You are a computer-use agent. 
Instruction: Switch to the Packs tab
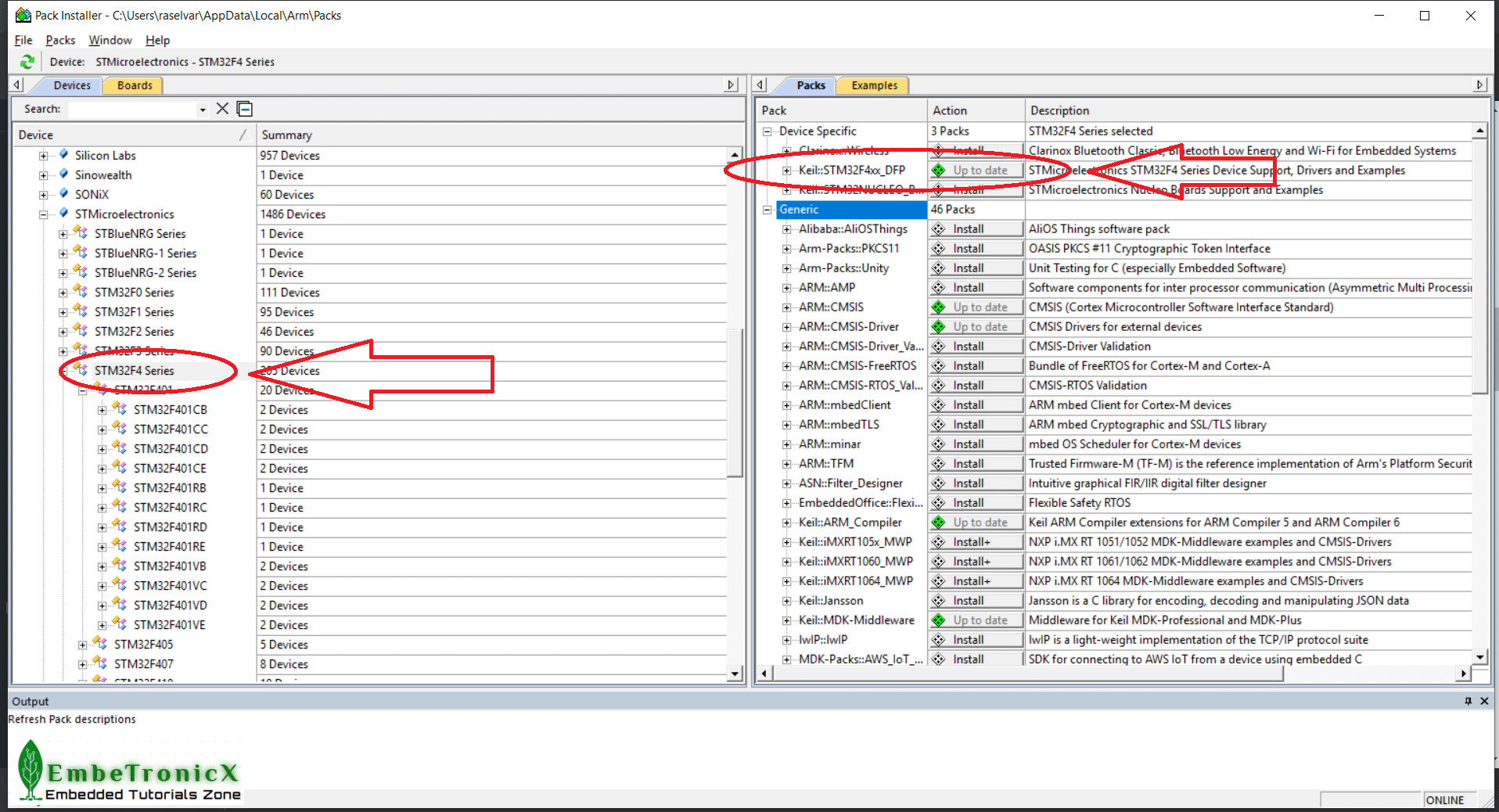(x=811, y=85)
